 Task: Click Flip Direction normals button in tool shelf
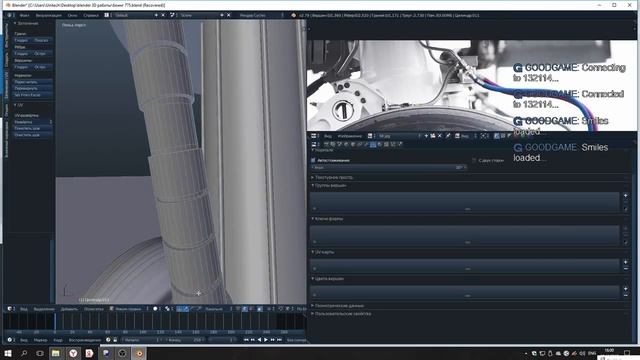[x=33, y=89]
